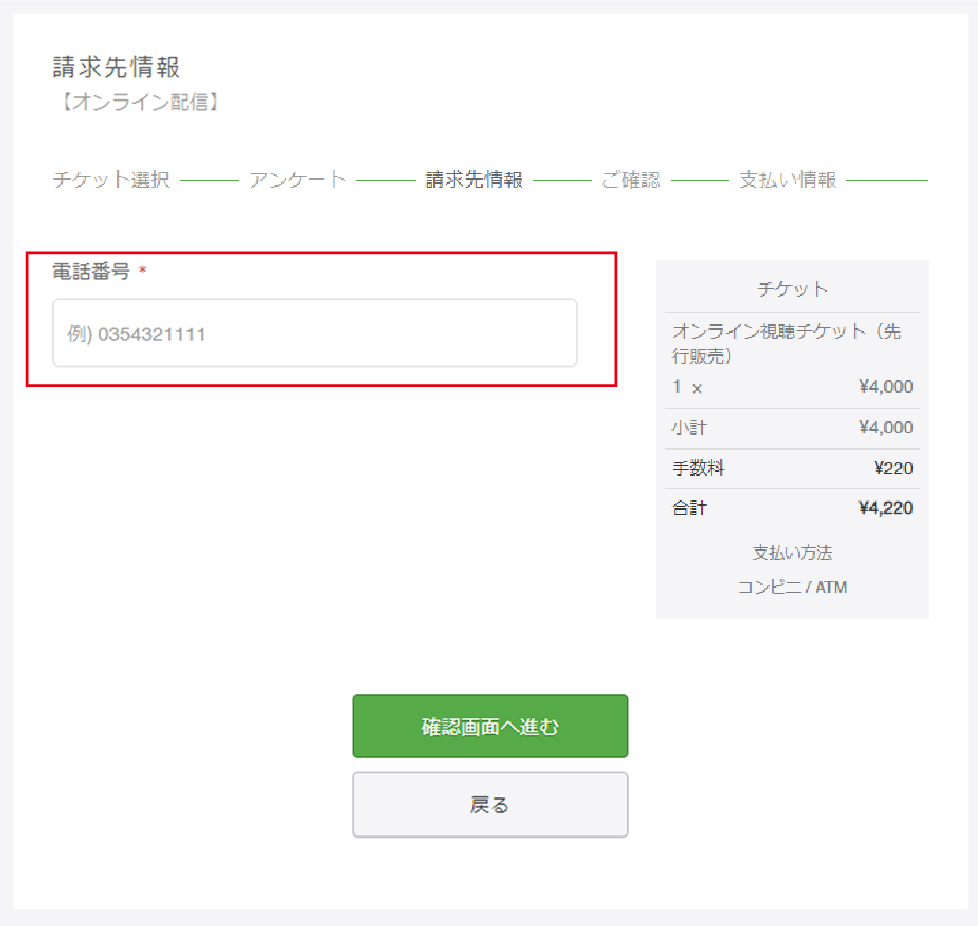
Task: Click the 【オンライン配信】 subtitle text
Action: [138, 102]
